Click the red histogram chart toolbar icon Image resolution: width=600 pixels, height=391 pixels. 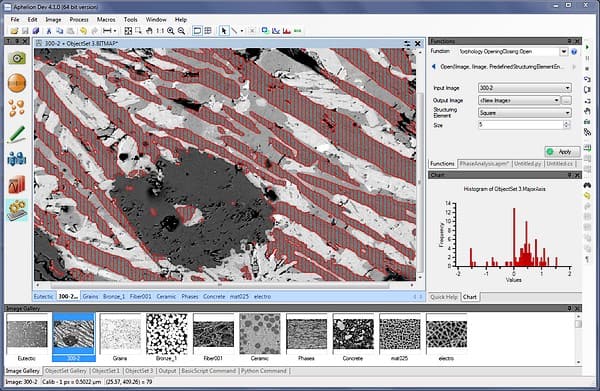[x=287, y=31]
